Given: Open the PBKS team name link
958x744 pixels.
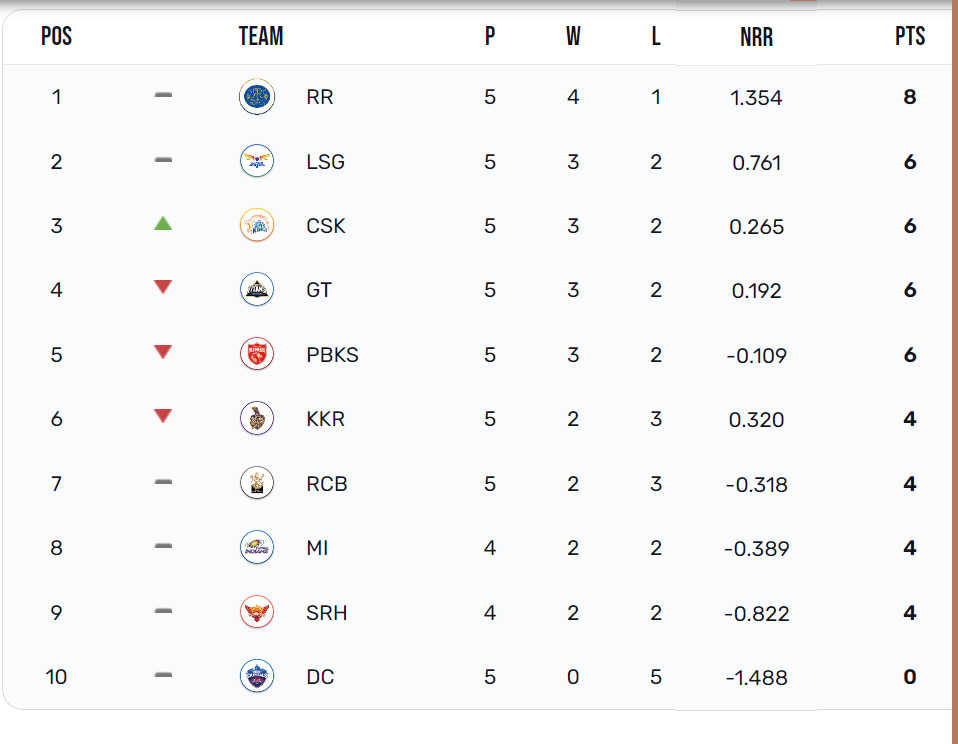Looking at the screenshot, I should tap(332, 355).
